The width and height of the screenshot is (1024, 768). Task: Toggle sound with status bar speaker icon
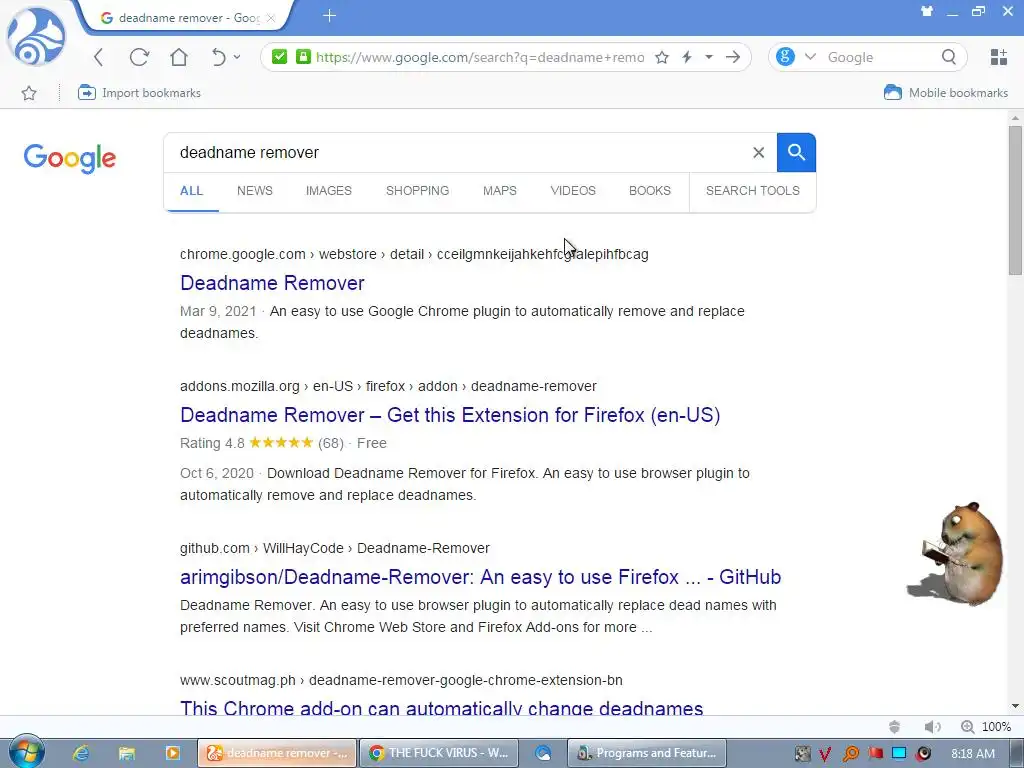click(x=933, y=727)
